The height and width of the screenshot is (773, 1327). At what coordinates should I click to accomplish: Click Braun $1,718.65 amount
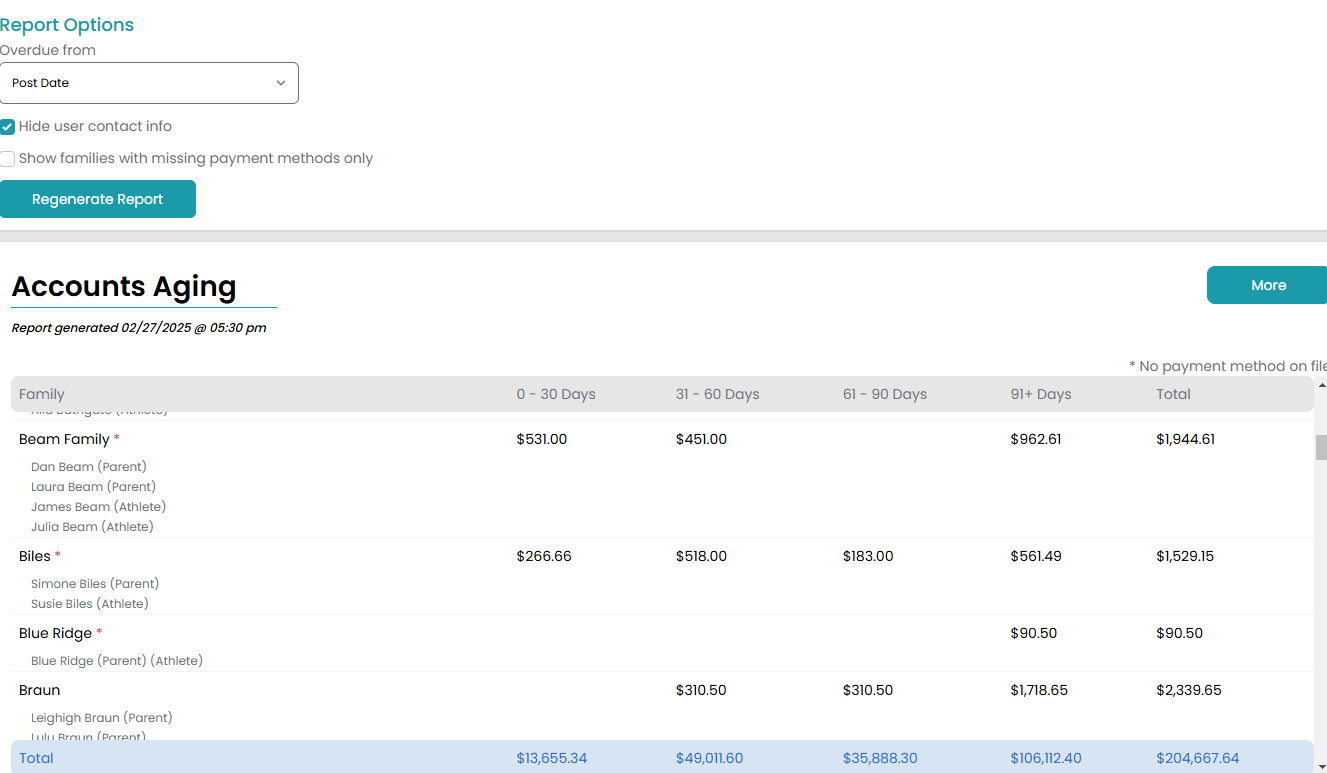click(x=1039, y=690)
